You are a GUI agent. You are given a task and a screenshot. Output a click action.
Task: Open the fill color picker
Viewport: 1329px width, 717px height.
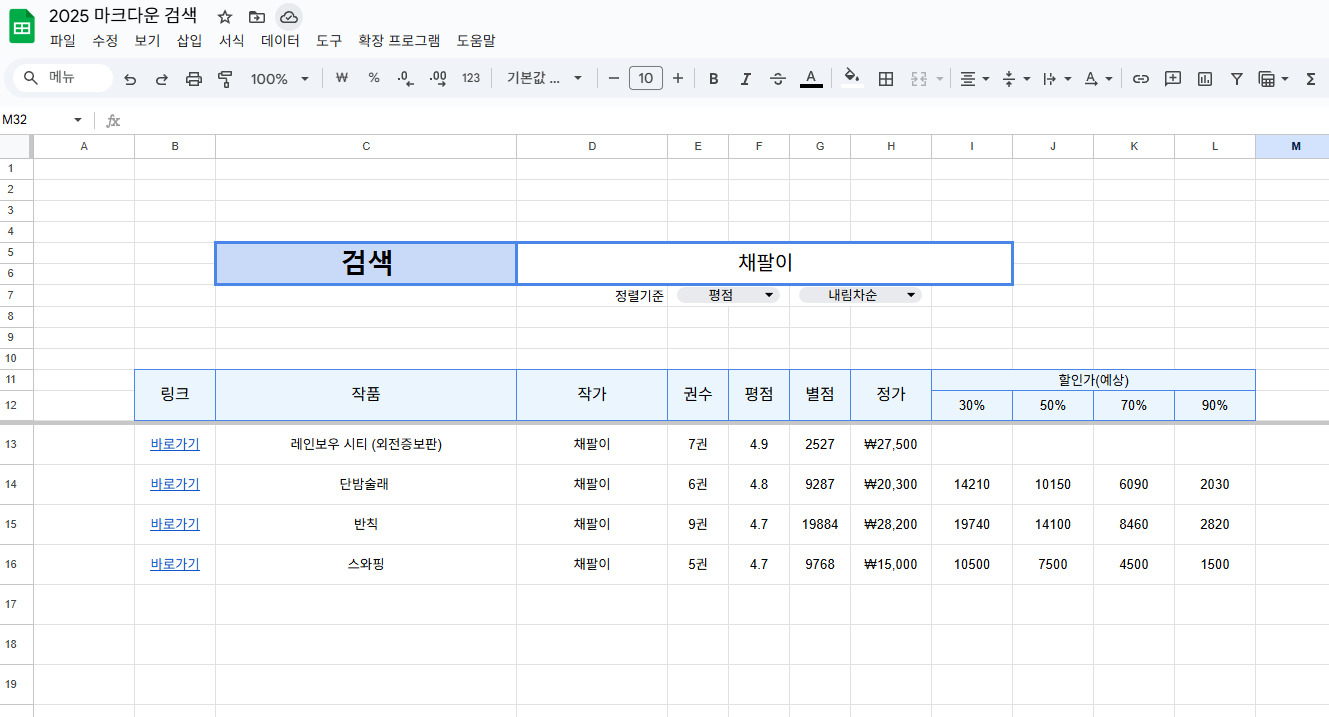tap(851, 79)
